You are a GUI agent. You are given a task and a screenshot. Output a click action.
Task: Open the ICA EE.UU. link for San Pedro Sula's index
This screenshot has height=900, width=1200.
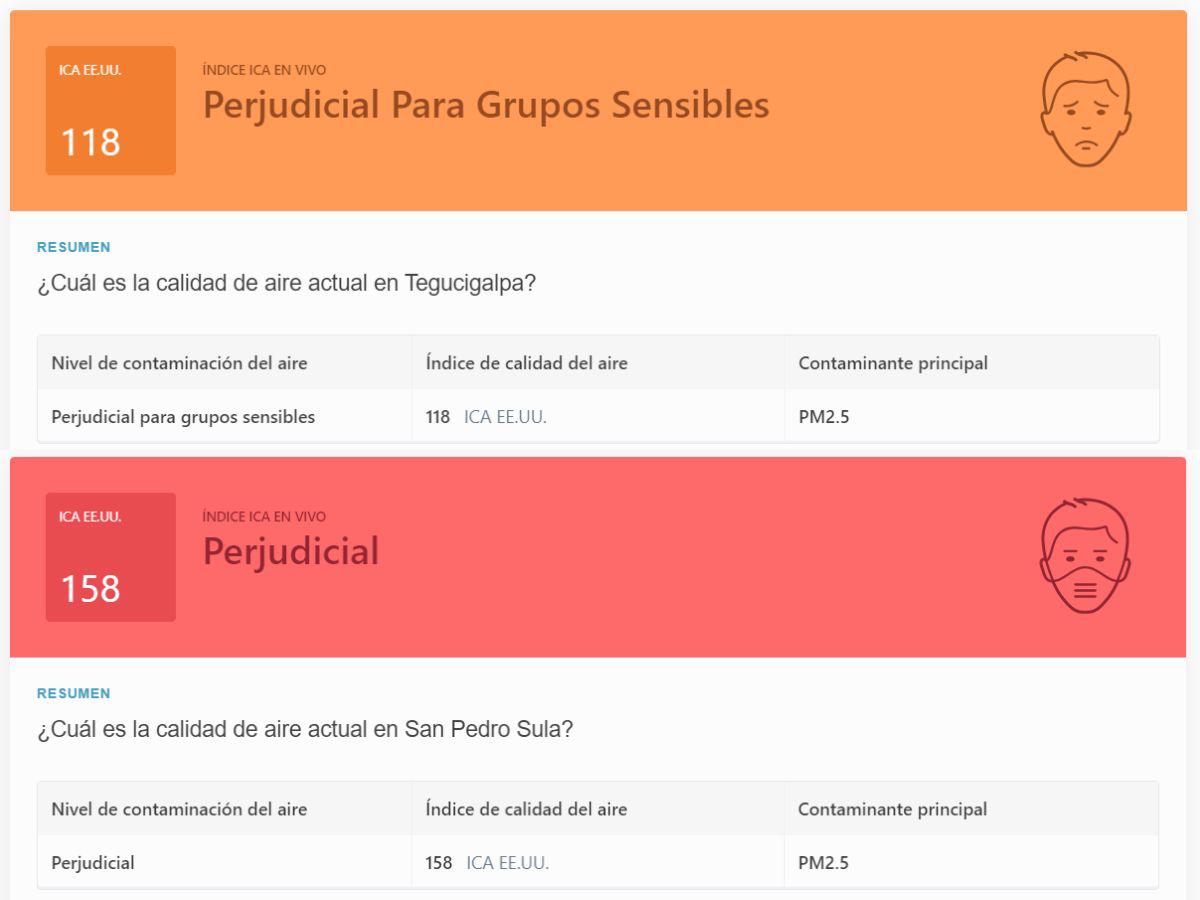(504, 862)
